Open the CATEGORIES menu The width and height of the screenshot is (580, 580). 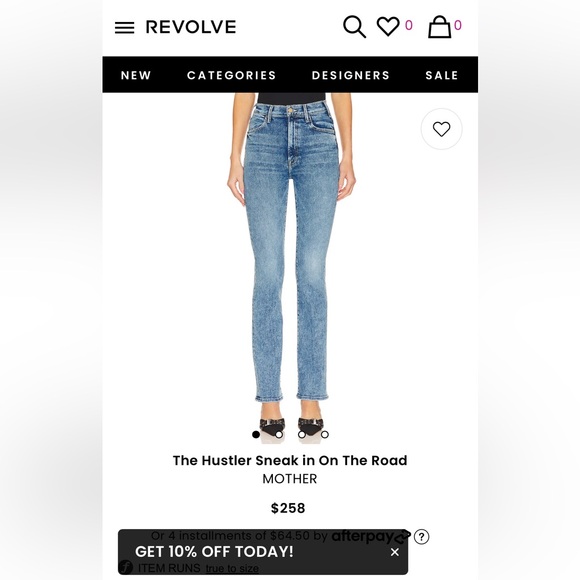(232, 75)
